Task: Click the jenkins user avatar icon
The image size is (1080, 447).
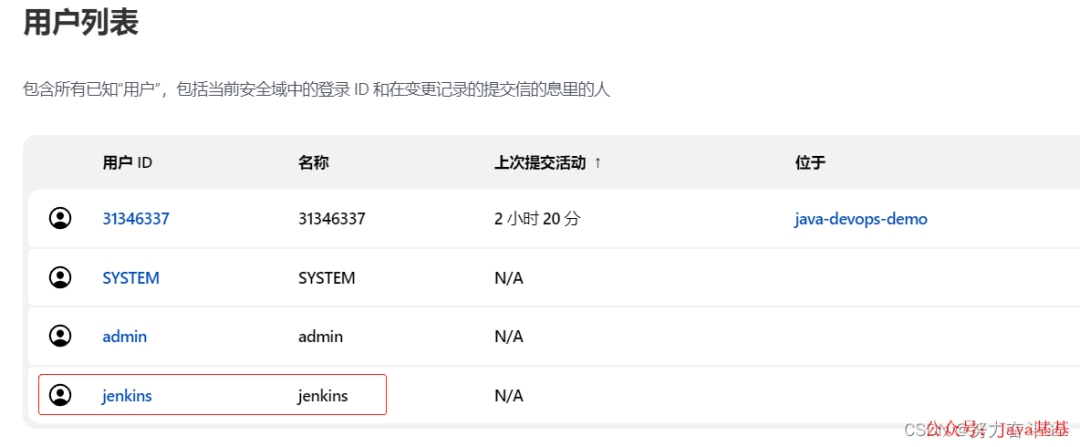Action: (x=61, y=395)
